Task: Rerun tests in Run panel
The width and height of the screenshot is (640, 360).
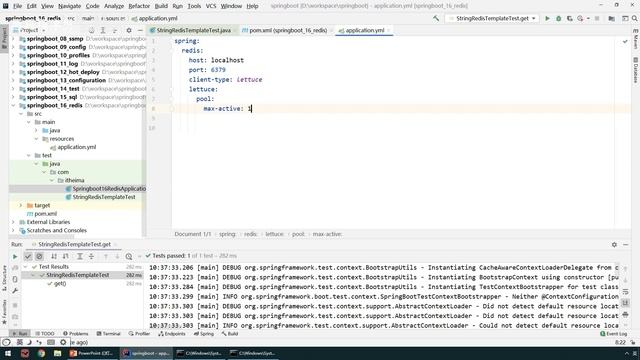Action: 15,256
